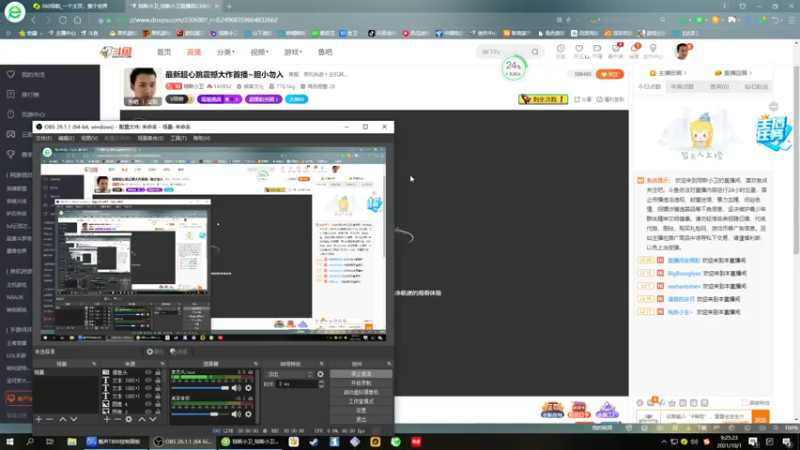Toggle visibility of first text source
This screenshot has height=450, width=800.
(148, 380)
